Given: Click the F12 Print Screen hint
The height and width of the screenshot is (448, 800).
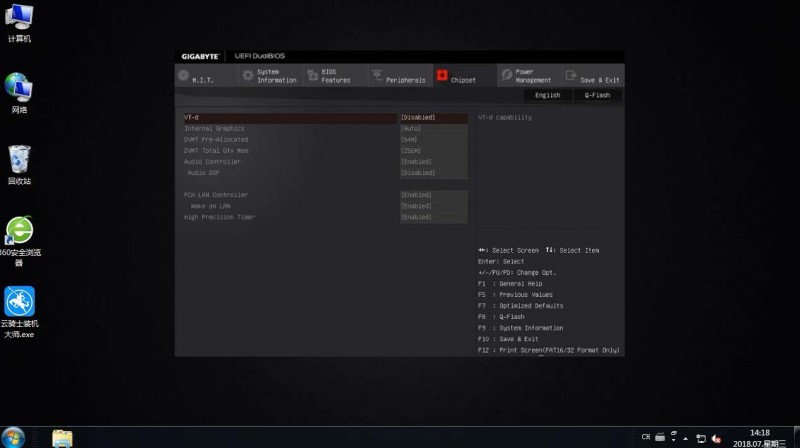Looking at the screenshot, I should pos(548,350).
